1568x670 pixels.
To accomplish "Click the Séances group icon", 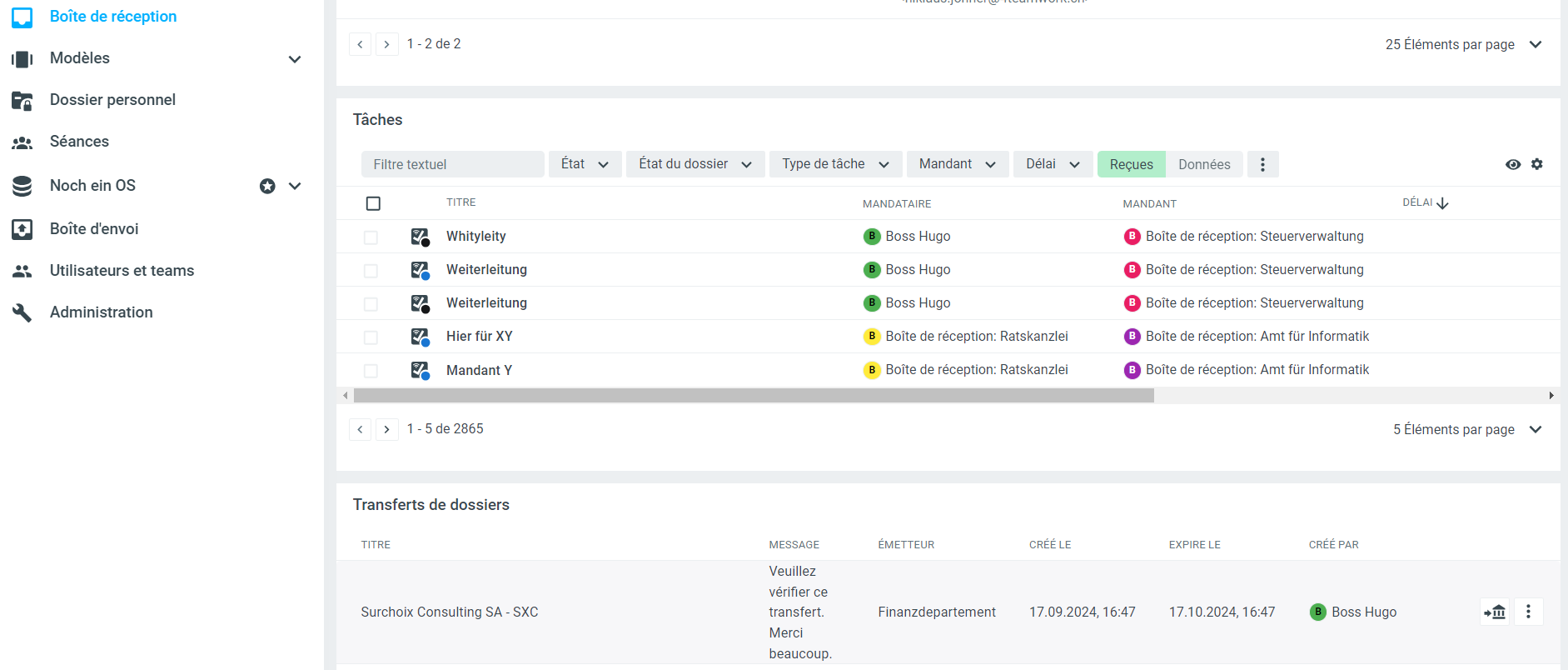I will (x=22, y=142).
